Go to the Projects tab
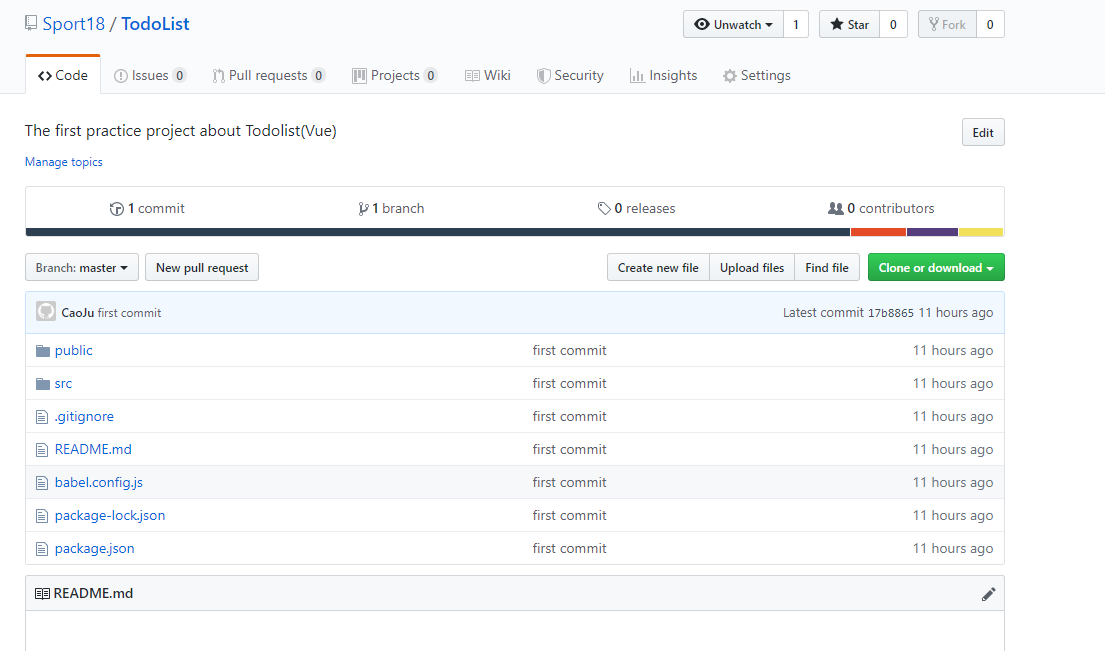This screenshot has width=1105, height=651. click(395, 75)
